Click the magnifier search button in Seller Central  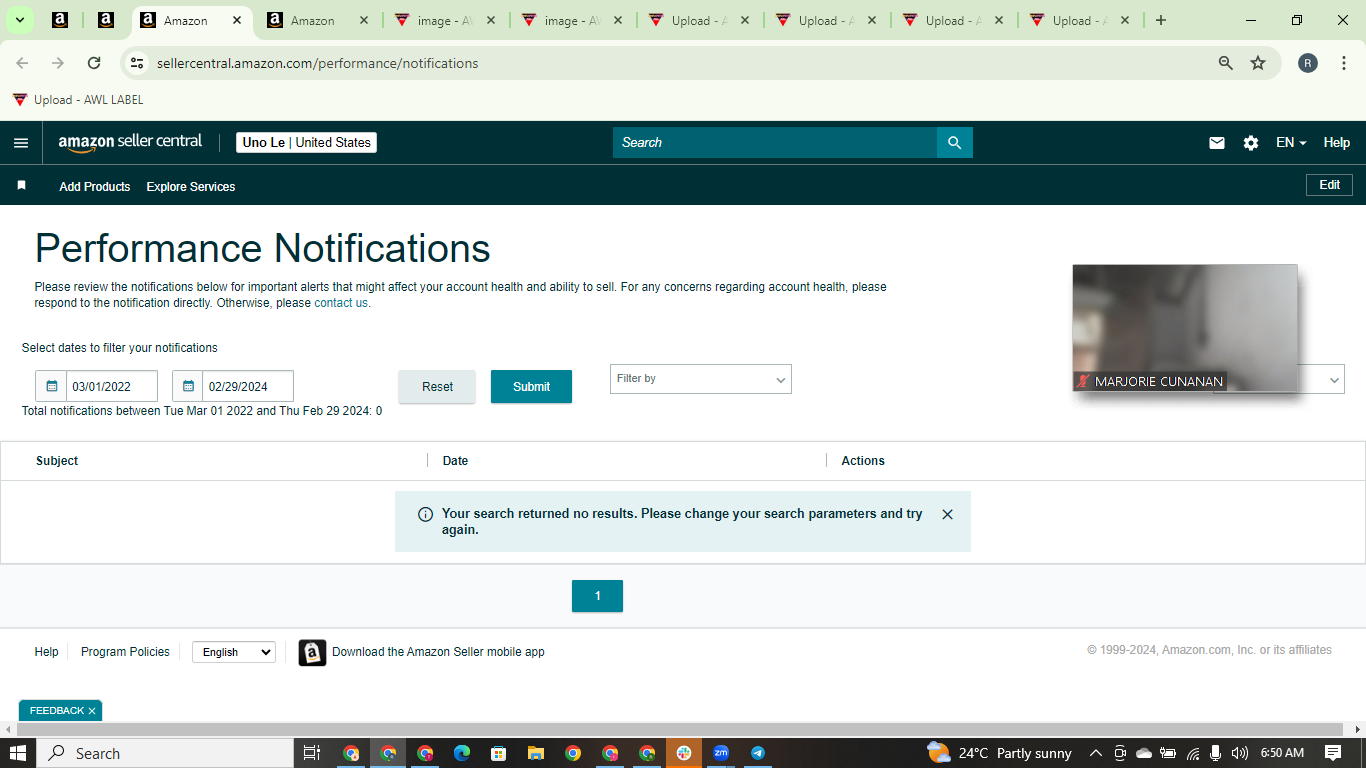(x=955, y=142)
